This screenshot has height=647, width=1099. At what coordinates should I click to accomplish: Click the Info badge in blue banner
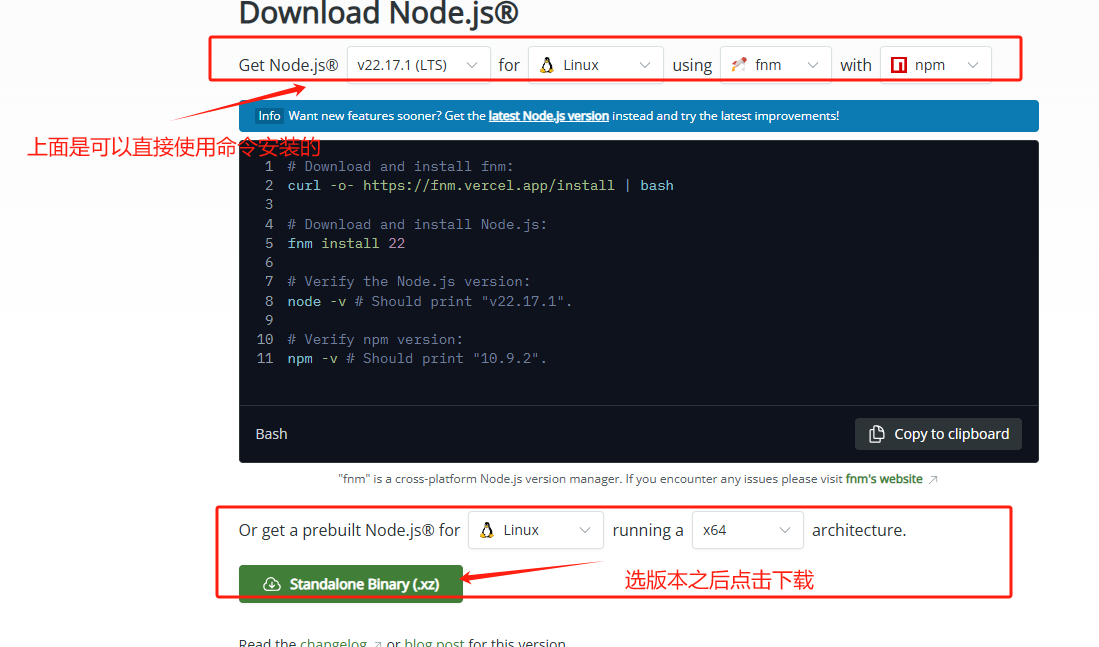(269, 116)
